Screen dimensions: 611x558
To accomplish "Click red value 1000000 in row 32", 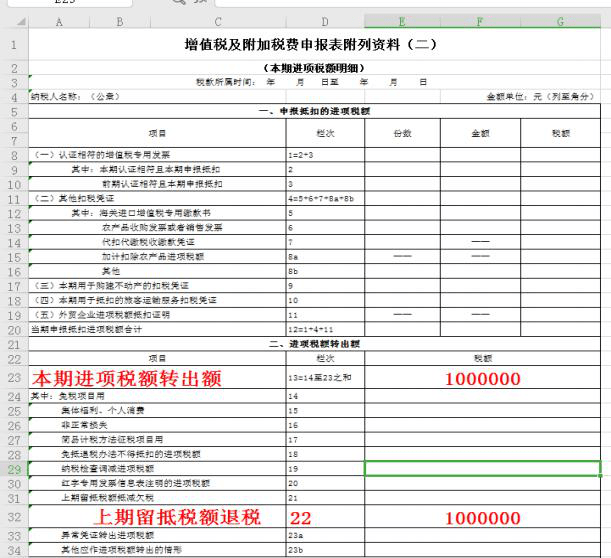I will [483, 518].
